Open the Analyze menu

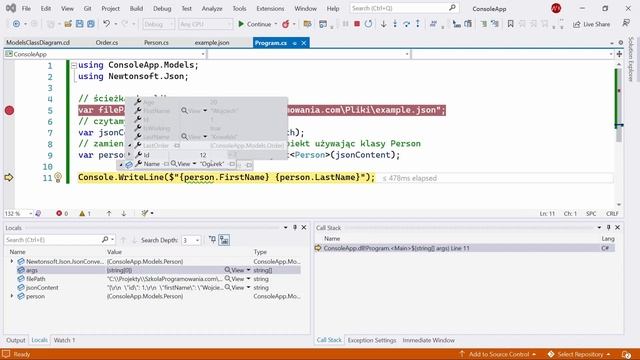[212, 8]
